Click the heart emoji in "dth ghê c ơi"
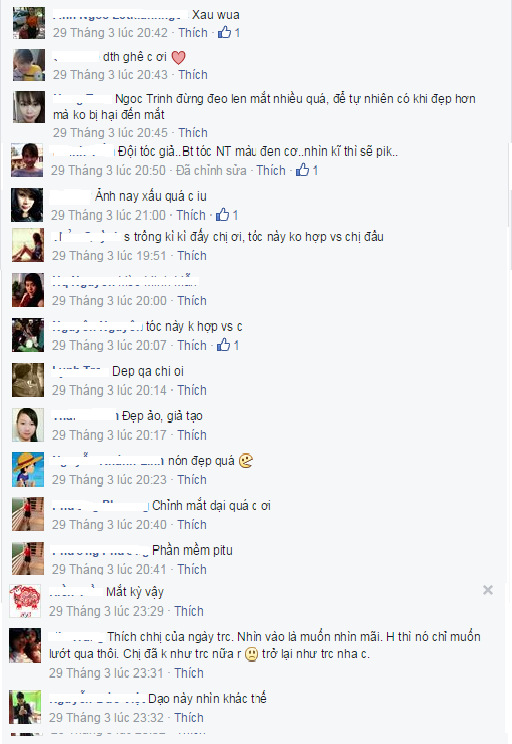This screenshot has width=512, height=744. click(x=178, y=57)
